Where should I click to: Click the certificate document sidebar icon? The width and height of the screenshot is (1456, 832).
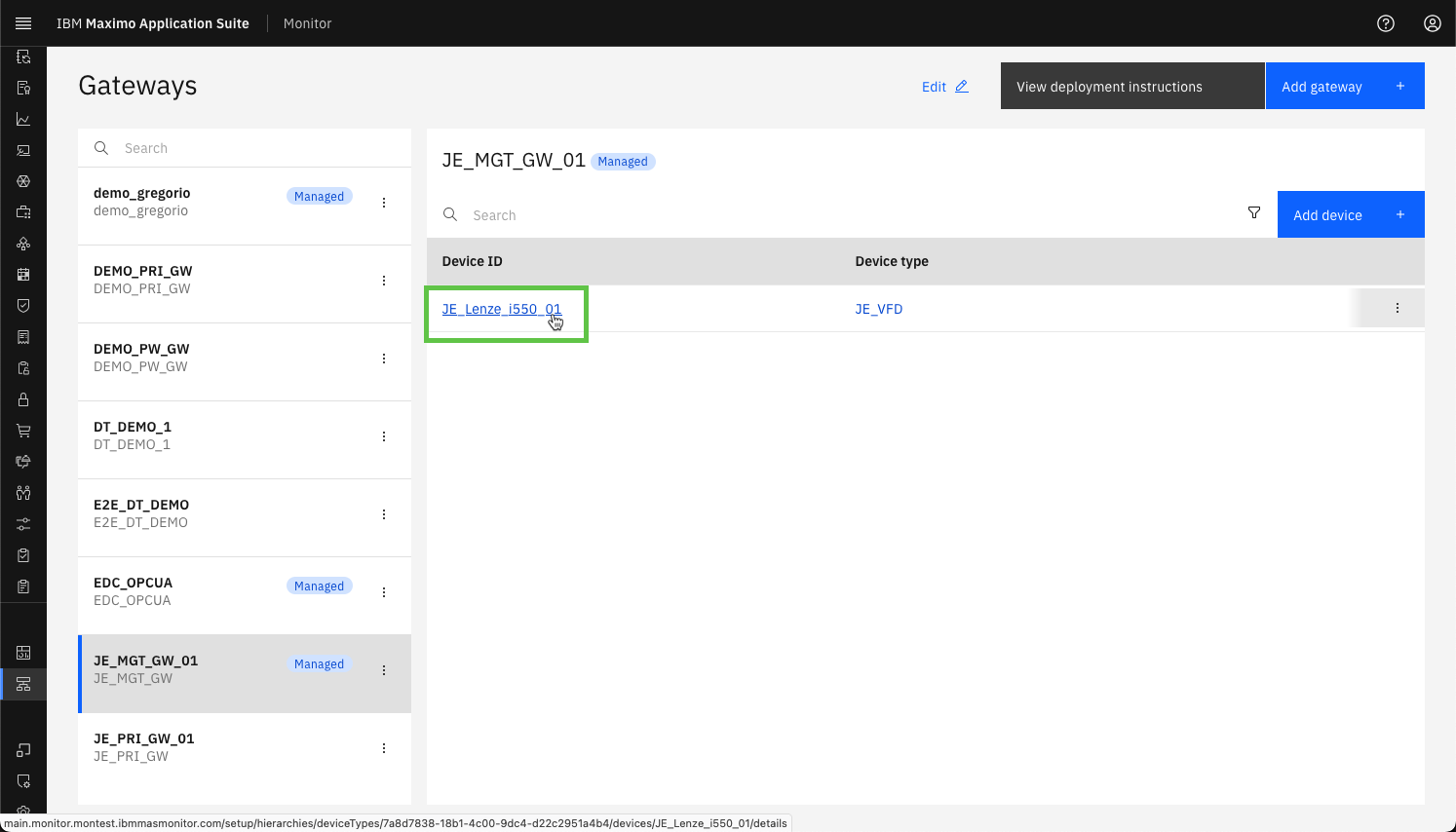[23, 88]
